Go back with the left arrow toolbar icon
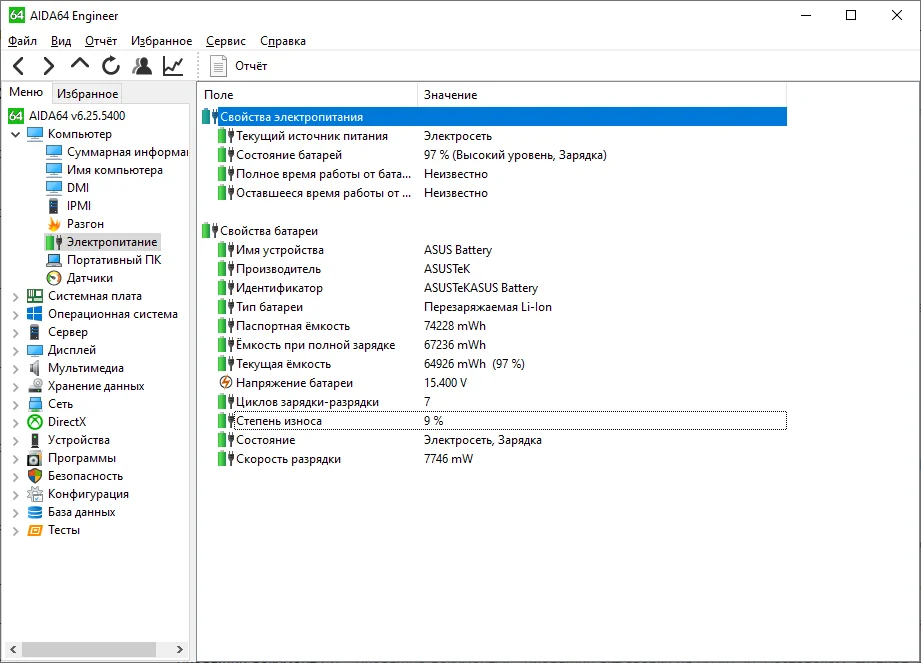 pyautogui.click(x=18, y=66)
